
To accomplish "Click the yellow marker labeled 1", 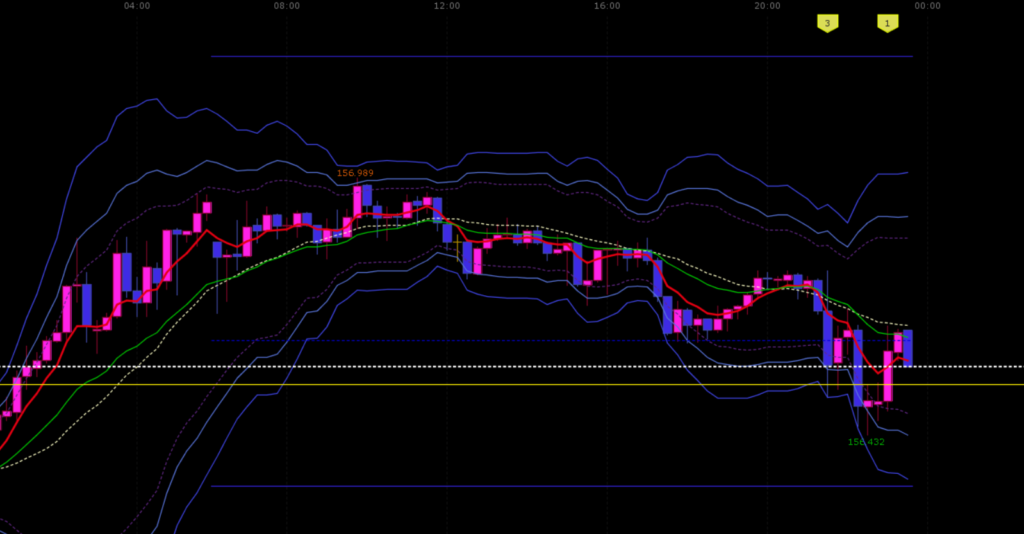I will (888, 23).
